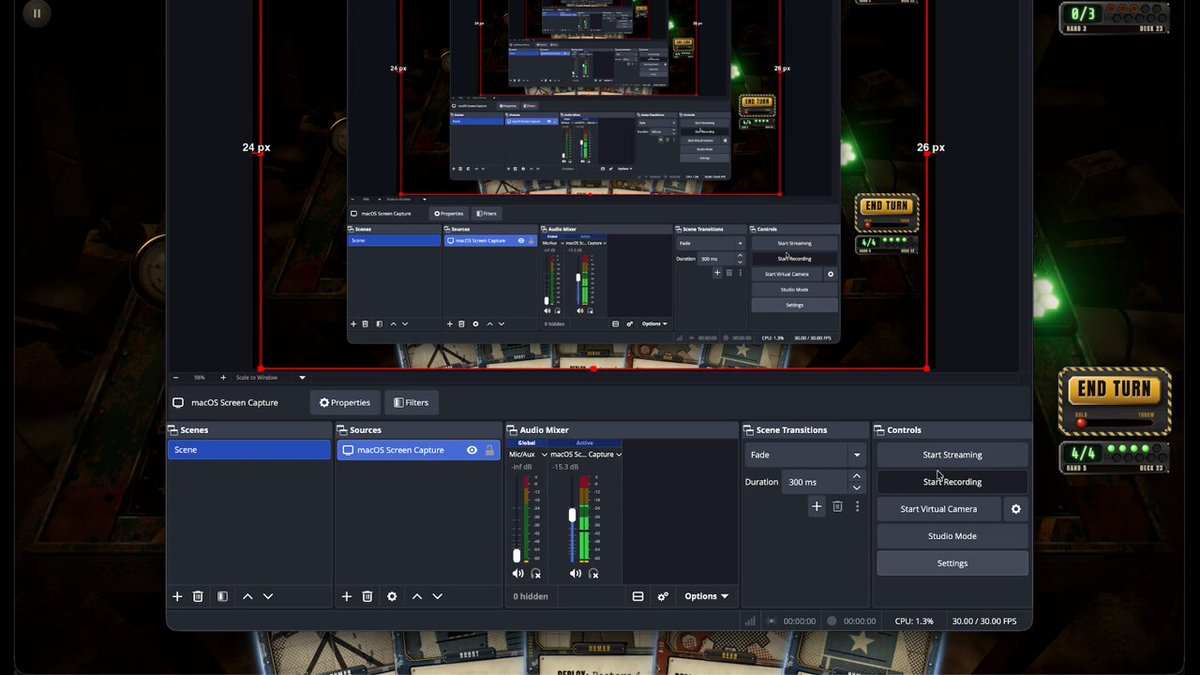The image size is (1200, 675).
Task: Open virtual camera configuration gear
Action: pos(1016,509)
